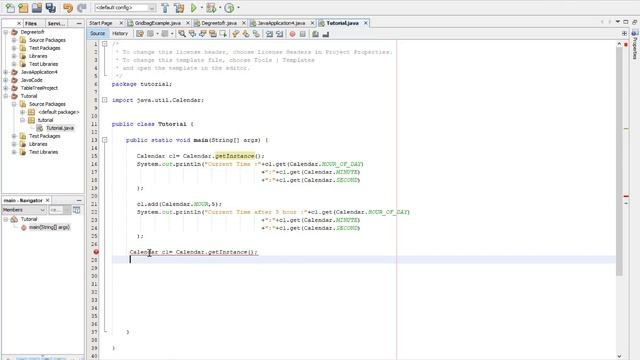Click getInstance on line 15

pos(235,156)
